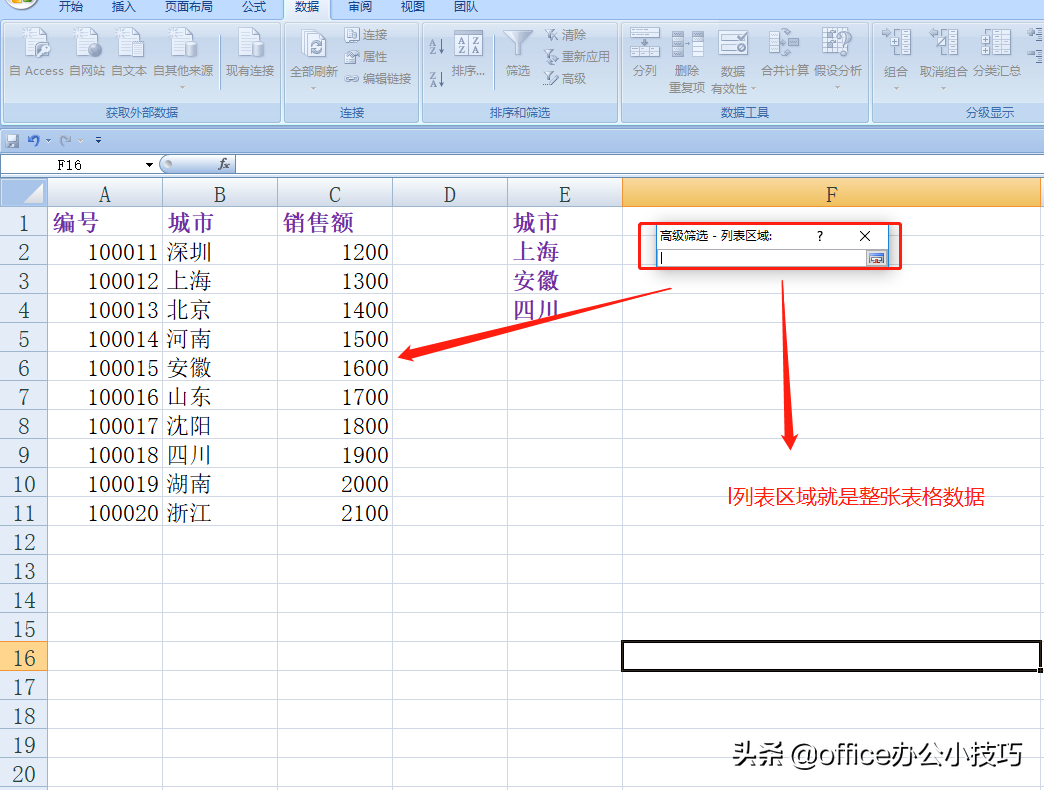Click Consolidate (合并计算)
This screenshot has height=790, width=1044.
click(x=784, y=52)
